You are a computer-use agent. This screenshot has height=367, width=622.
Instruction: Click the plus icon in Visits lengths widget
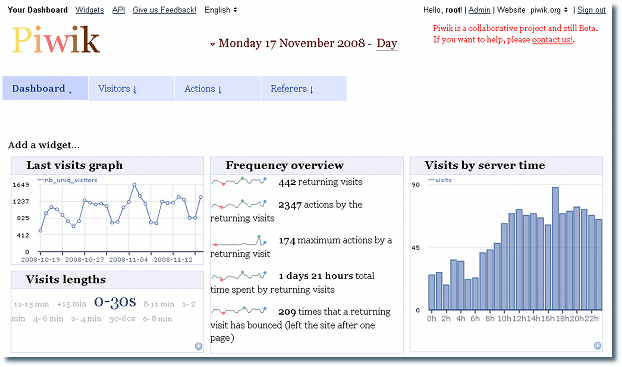coord(198,346)
